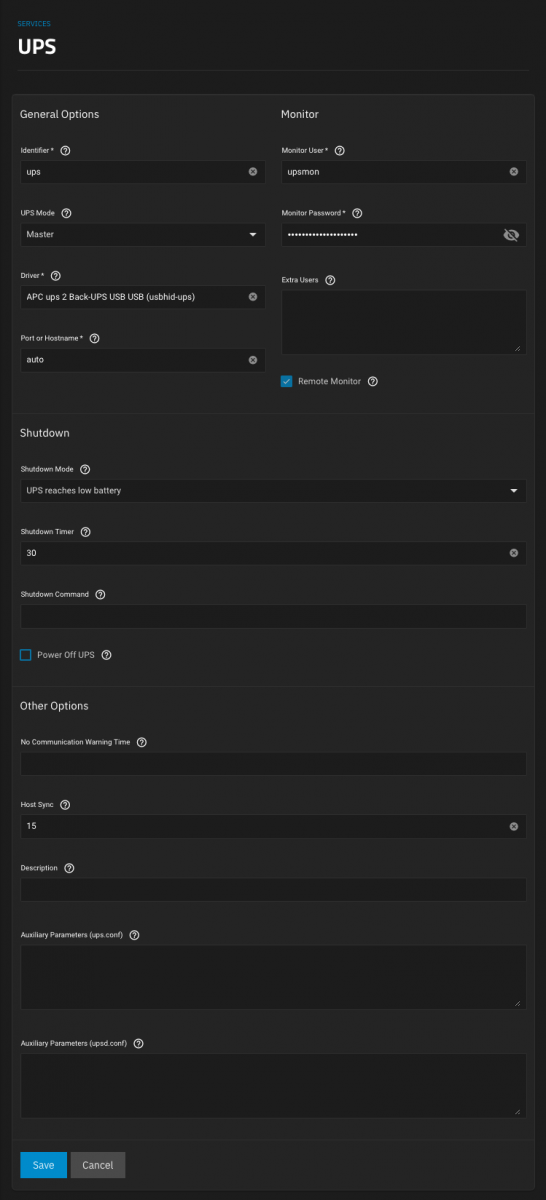Cancel the UPS settings changes
The width and height of the screenshot is (546, 1200).
[98, 1165]
